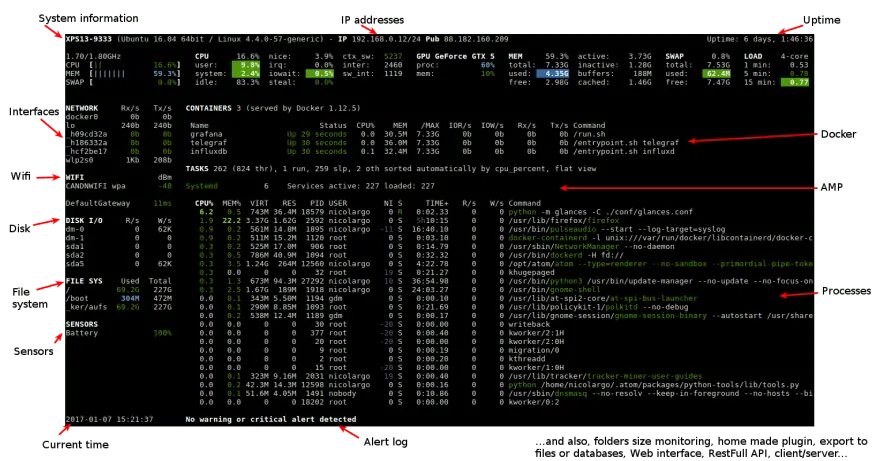880x461 pixels.
Task: Click the highlighted iowait value 0.5%
Action: click(319, 74)
